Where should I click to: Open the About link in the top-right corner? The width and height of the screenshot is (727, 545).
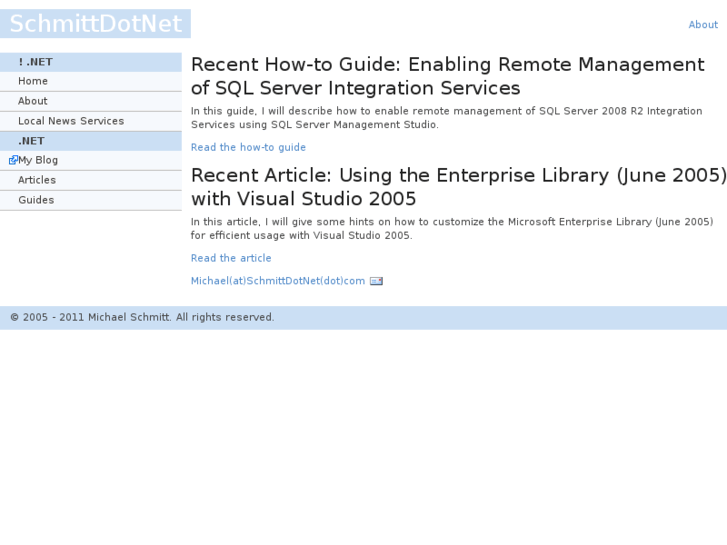pos(703,25)
